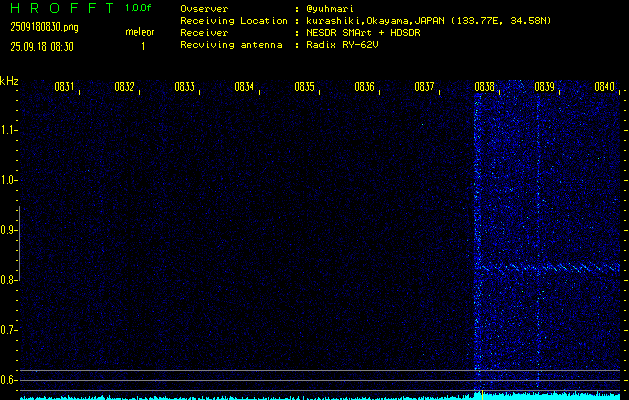Image resolution: width=629 pixels, height=400 pixels.
Task: Click the 0831 time marker
Action: [64, 87]
